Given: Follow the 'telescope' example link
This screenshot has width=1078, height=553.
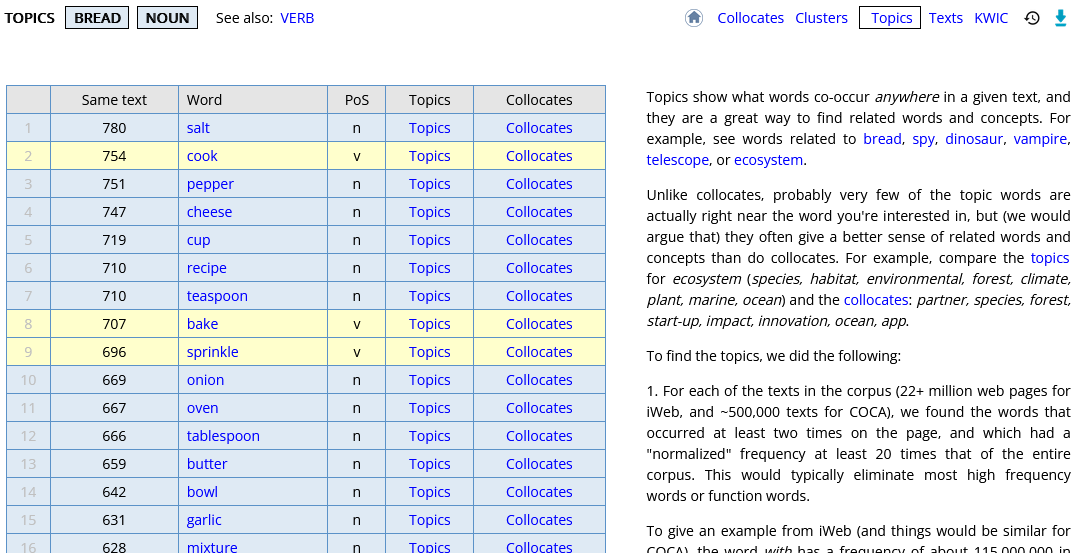Looking at the screenshot, I should (x=677, y=160).
